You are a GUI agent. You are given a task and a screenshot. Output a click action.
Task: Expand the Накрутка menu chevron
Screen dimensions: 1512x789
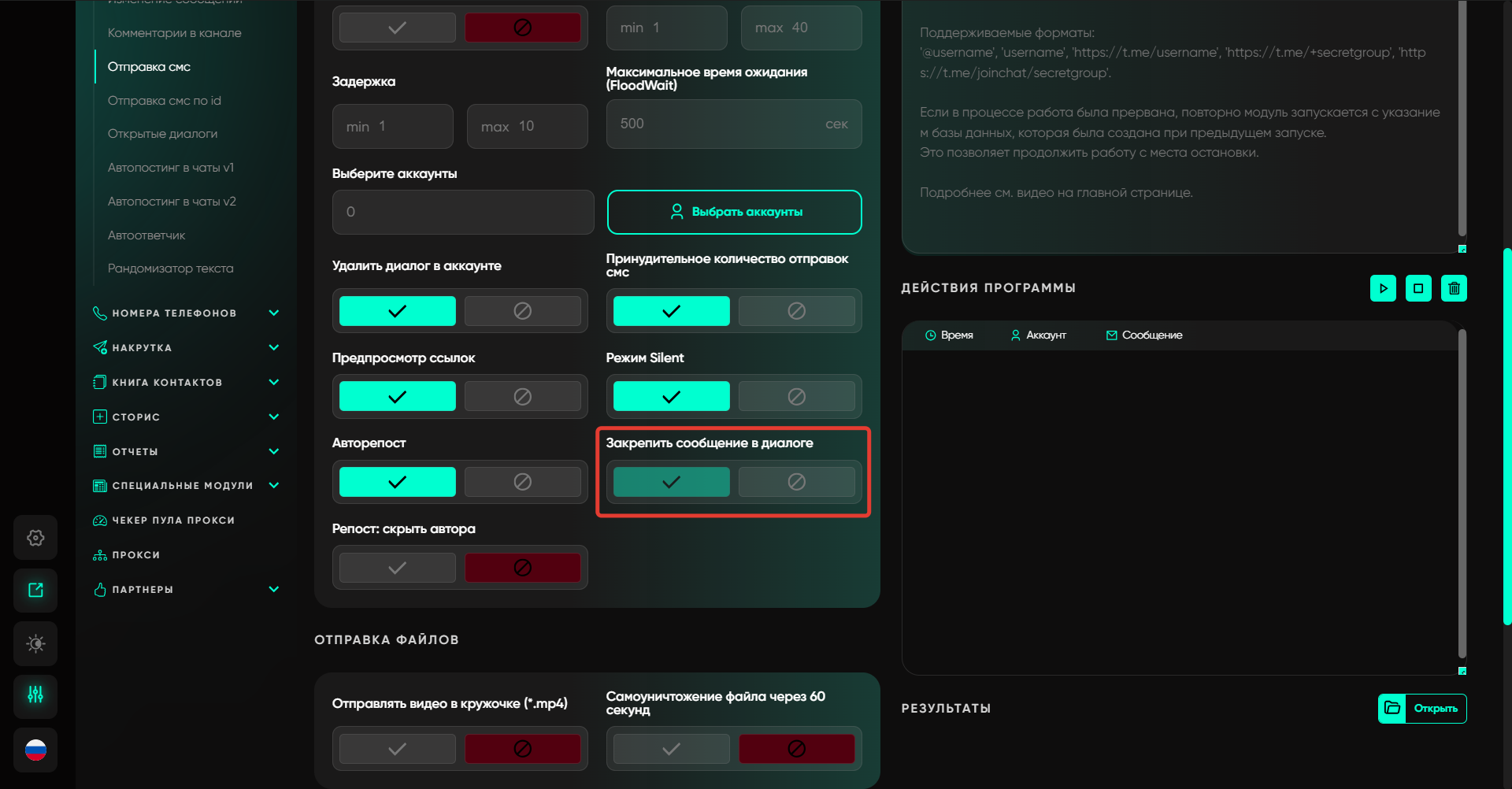[273, 347]
